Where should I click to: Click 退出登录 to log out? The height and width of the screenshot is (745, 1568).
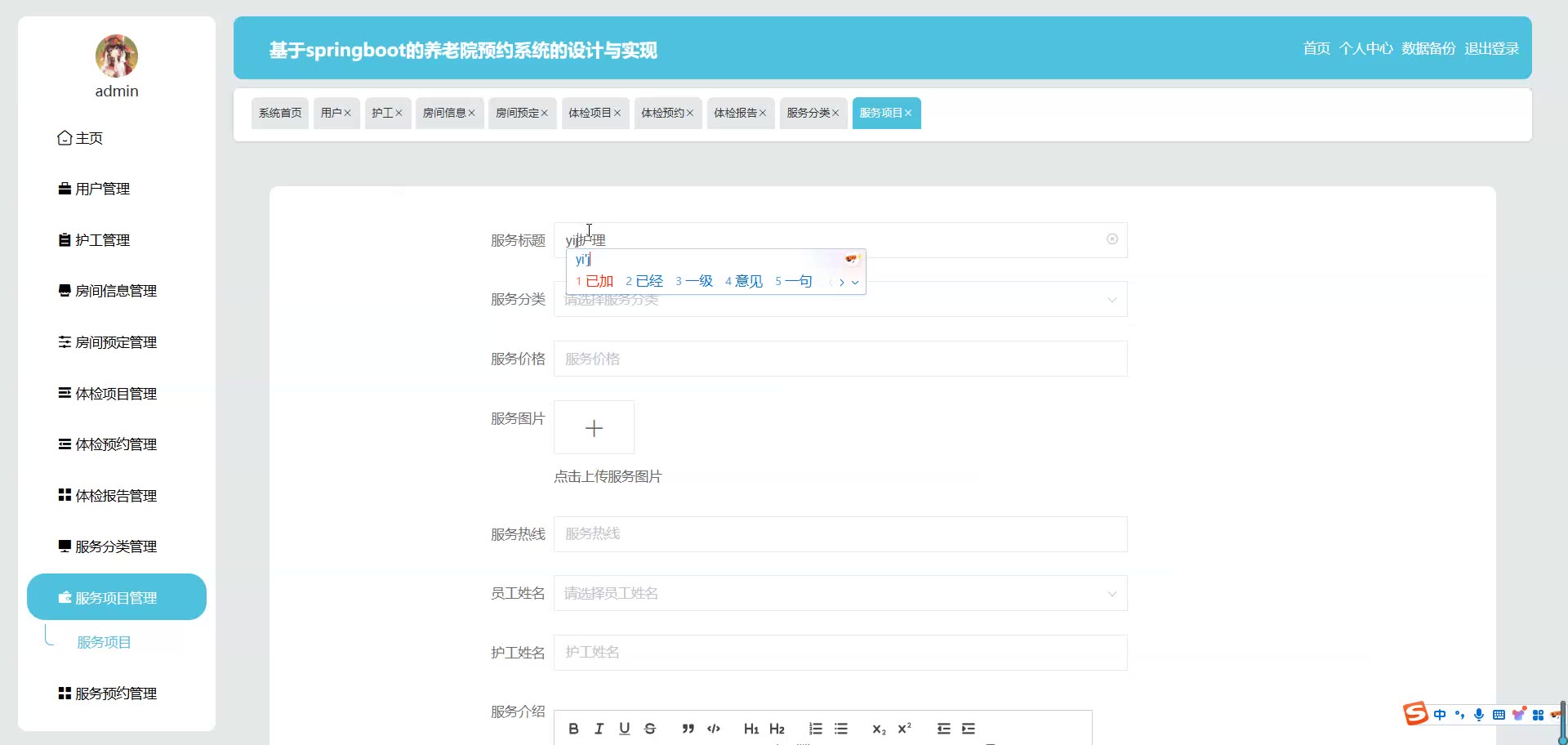1491,48
